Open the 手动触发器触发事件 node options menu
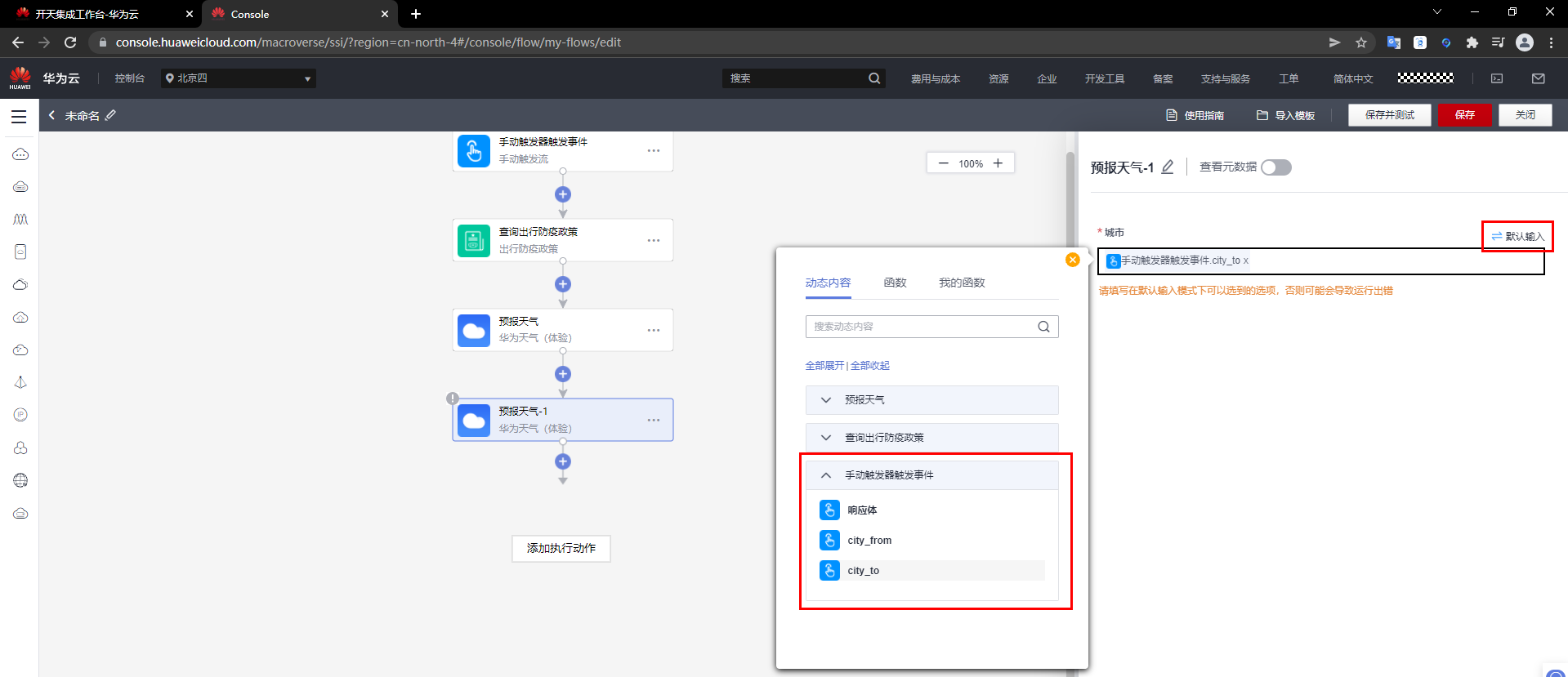This screenshot has height=677, width=1568. pos(654,150)
